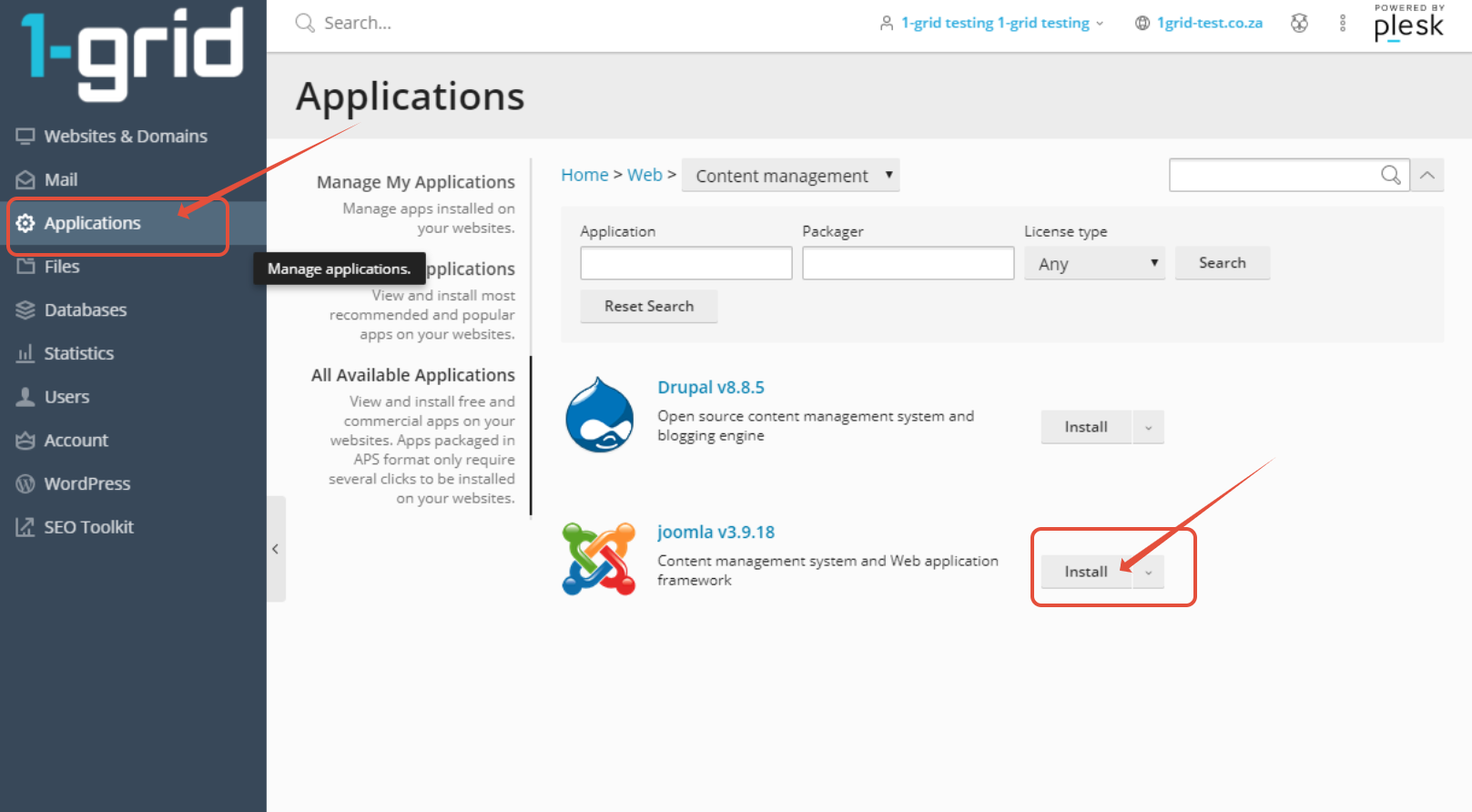
Task: Click the Users person icon
Action: 25,397
